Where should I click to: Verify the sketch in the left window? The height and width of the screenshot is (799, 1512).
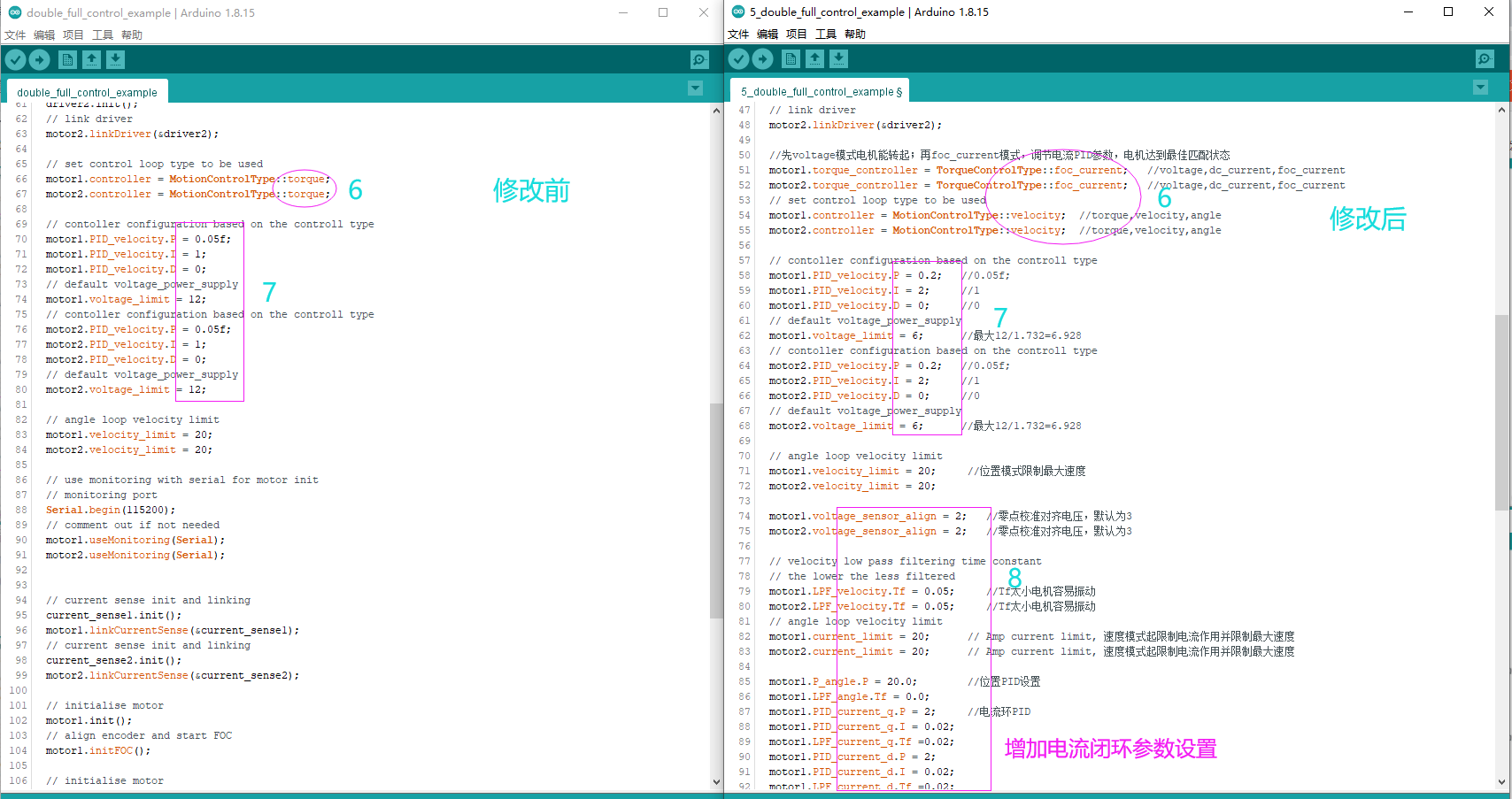click(x=15, y=58)
